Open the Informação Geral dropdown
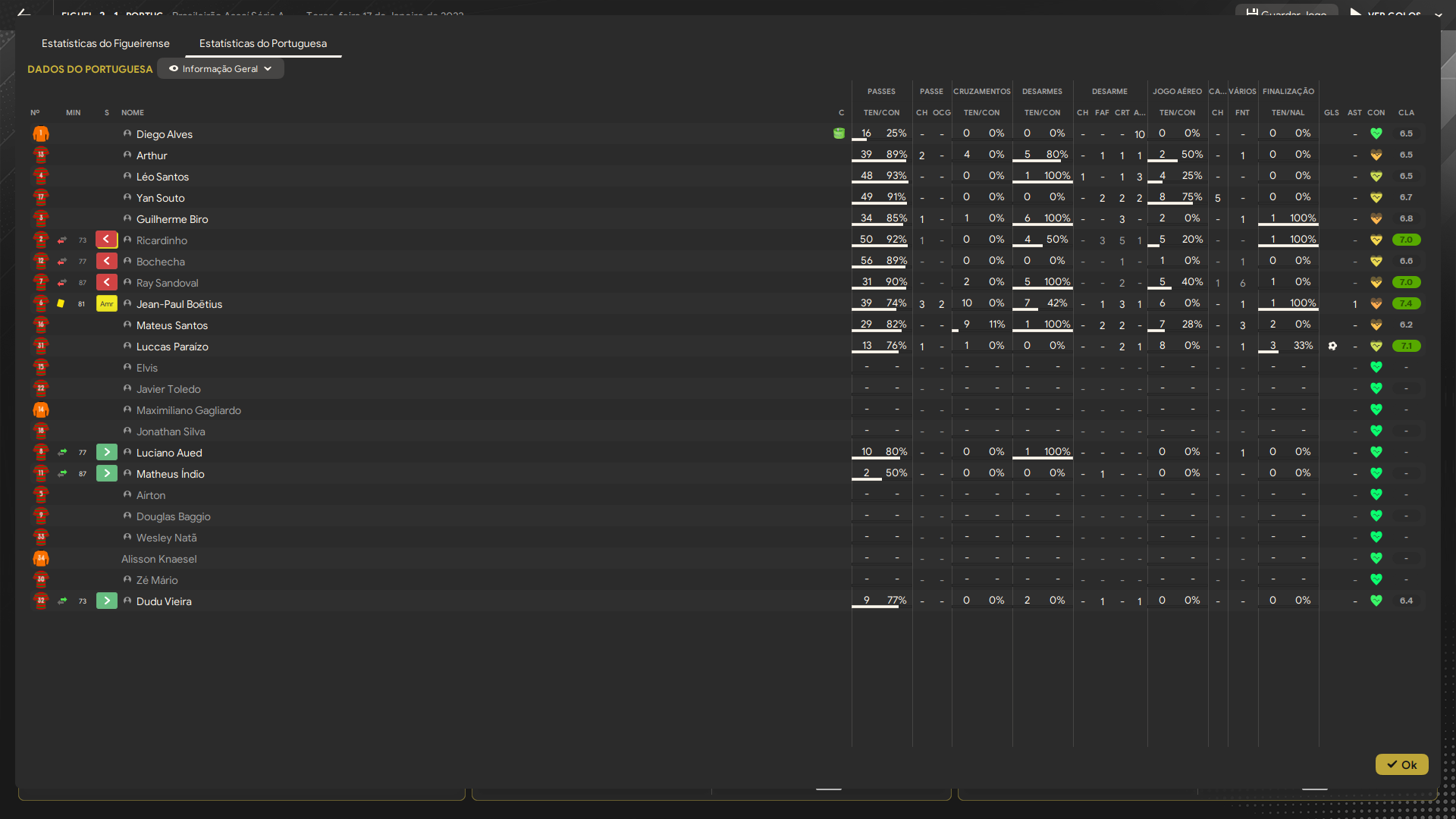Image resolution: width=1456 pixels, height=819 pixels. coord(221,68)
